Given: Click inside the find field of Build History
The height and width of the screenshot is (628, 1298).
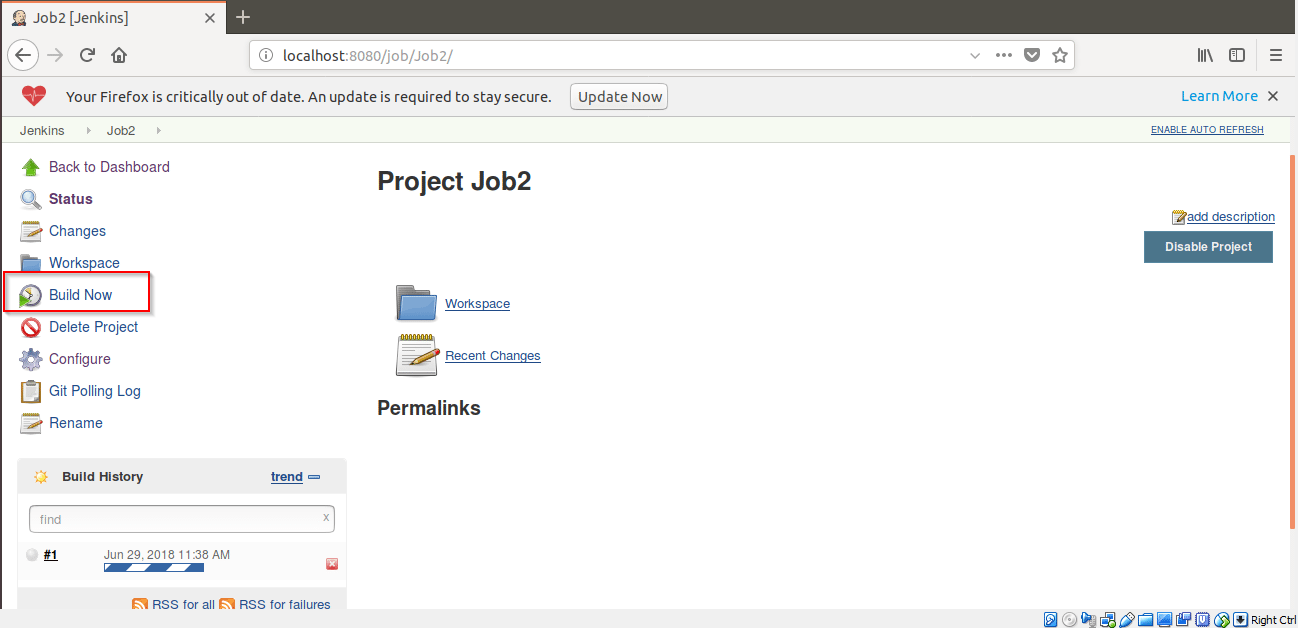Looking at the screenshot, I should [180, 518].
